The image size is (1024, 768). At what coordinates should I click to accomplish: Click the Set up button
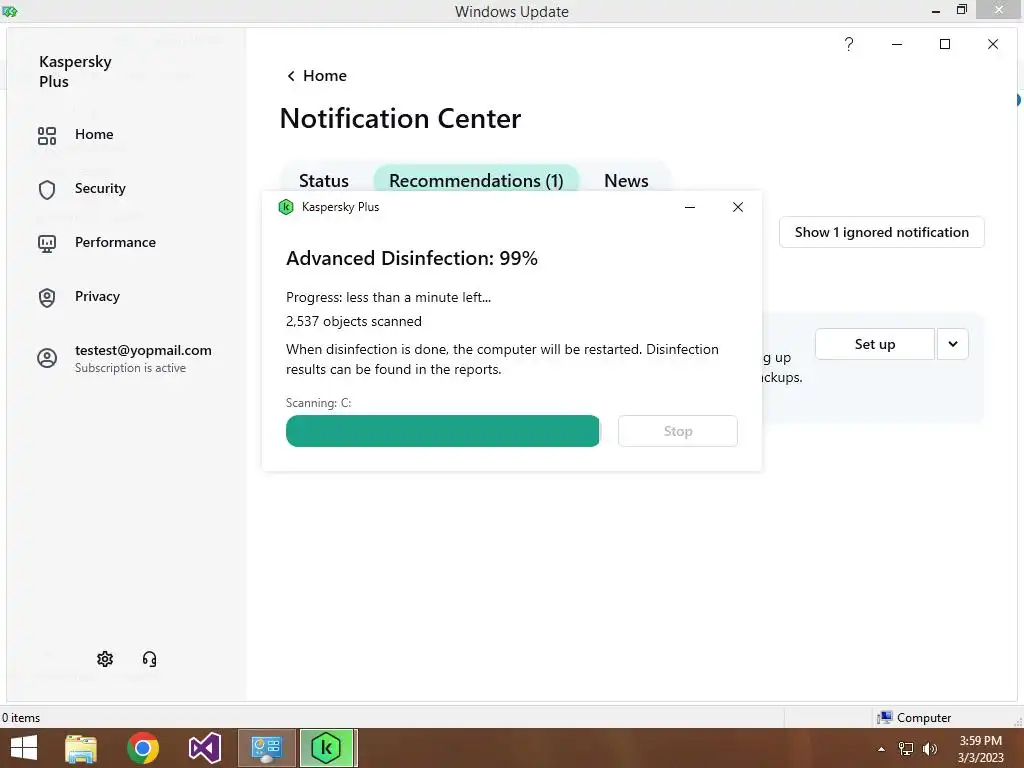click(x=874, y=344)
